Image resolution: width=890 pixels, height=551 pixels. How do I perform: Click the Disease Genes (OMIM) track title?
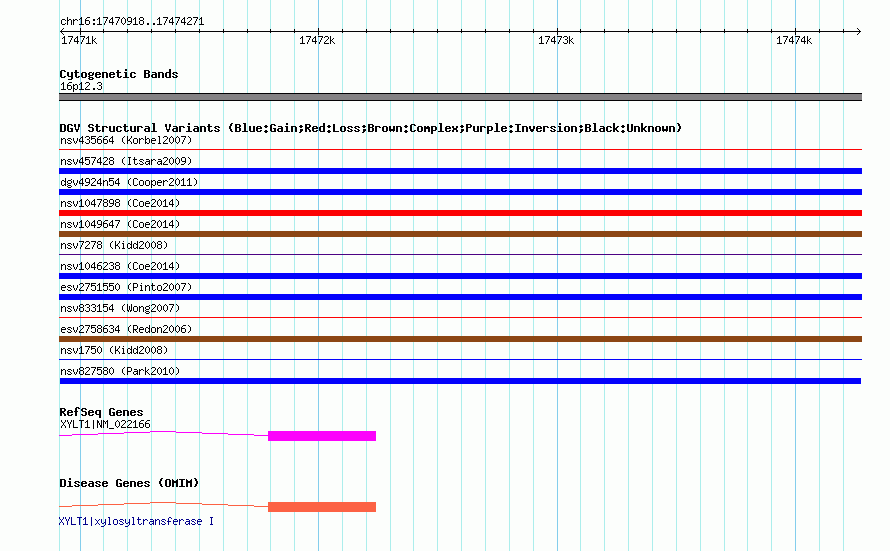(x=129, y=483)
